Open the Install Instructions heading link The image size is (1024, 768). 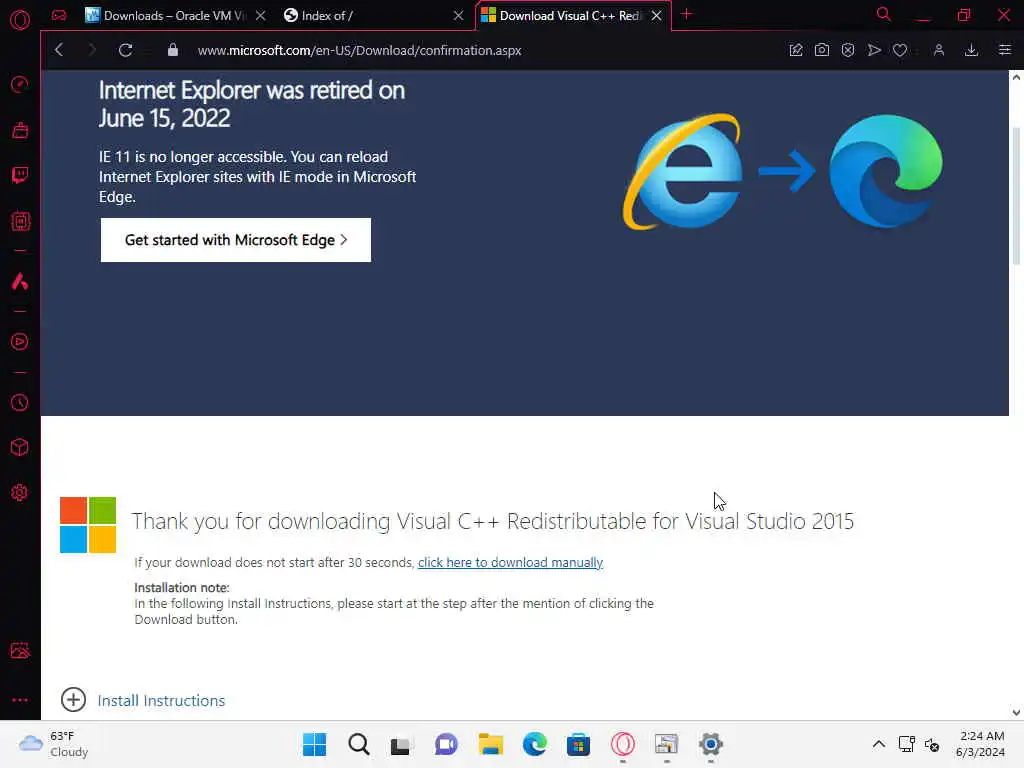(x=161, y=700)
